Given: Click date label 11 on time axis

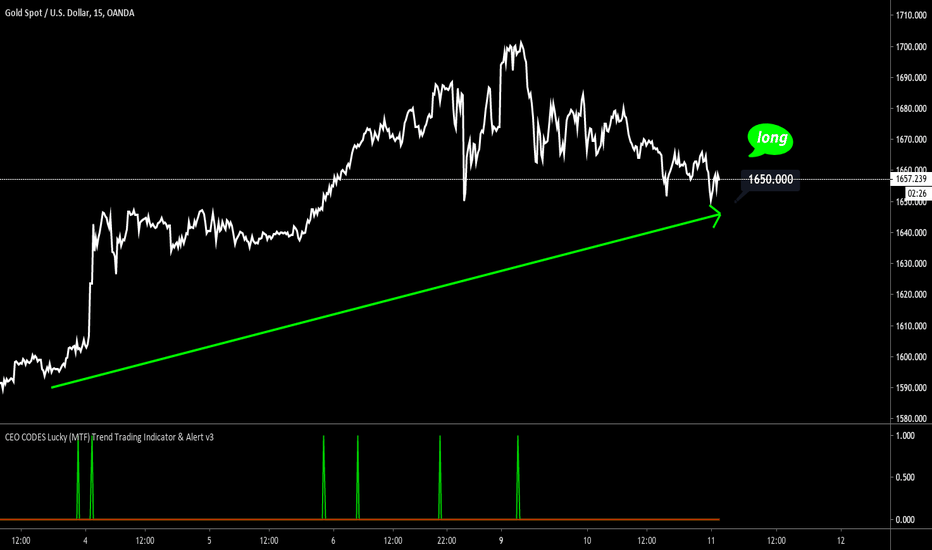Looking at the screenshot, I should (x=711, y=540).
